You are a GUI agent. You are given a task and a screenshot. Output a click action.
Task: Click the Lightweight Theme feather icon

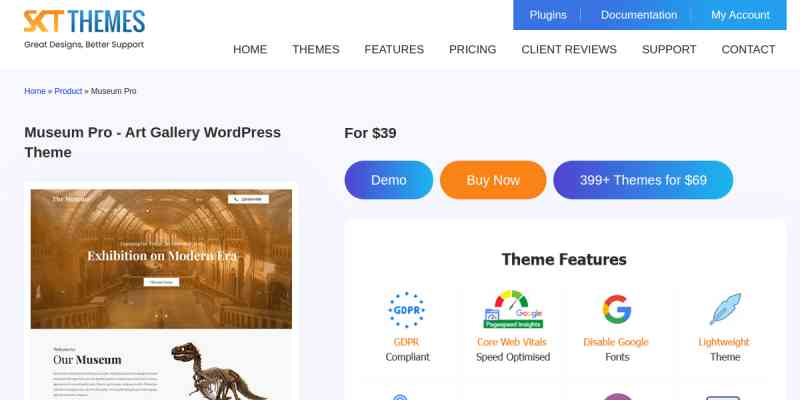pos(725,309)
